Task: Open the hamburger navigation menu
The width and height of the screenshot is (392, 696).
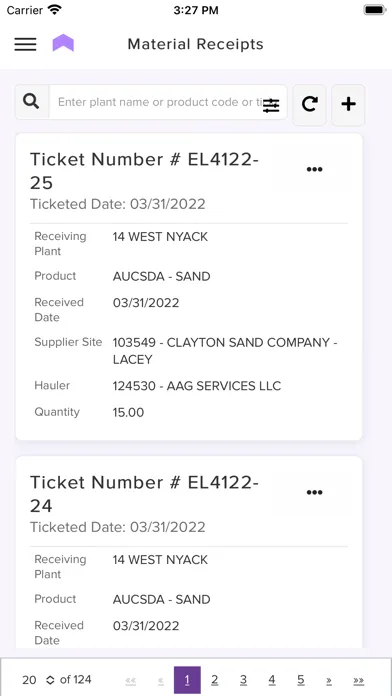Action: pos(25,44)
